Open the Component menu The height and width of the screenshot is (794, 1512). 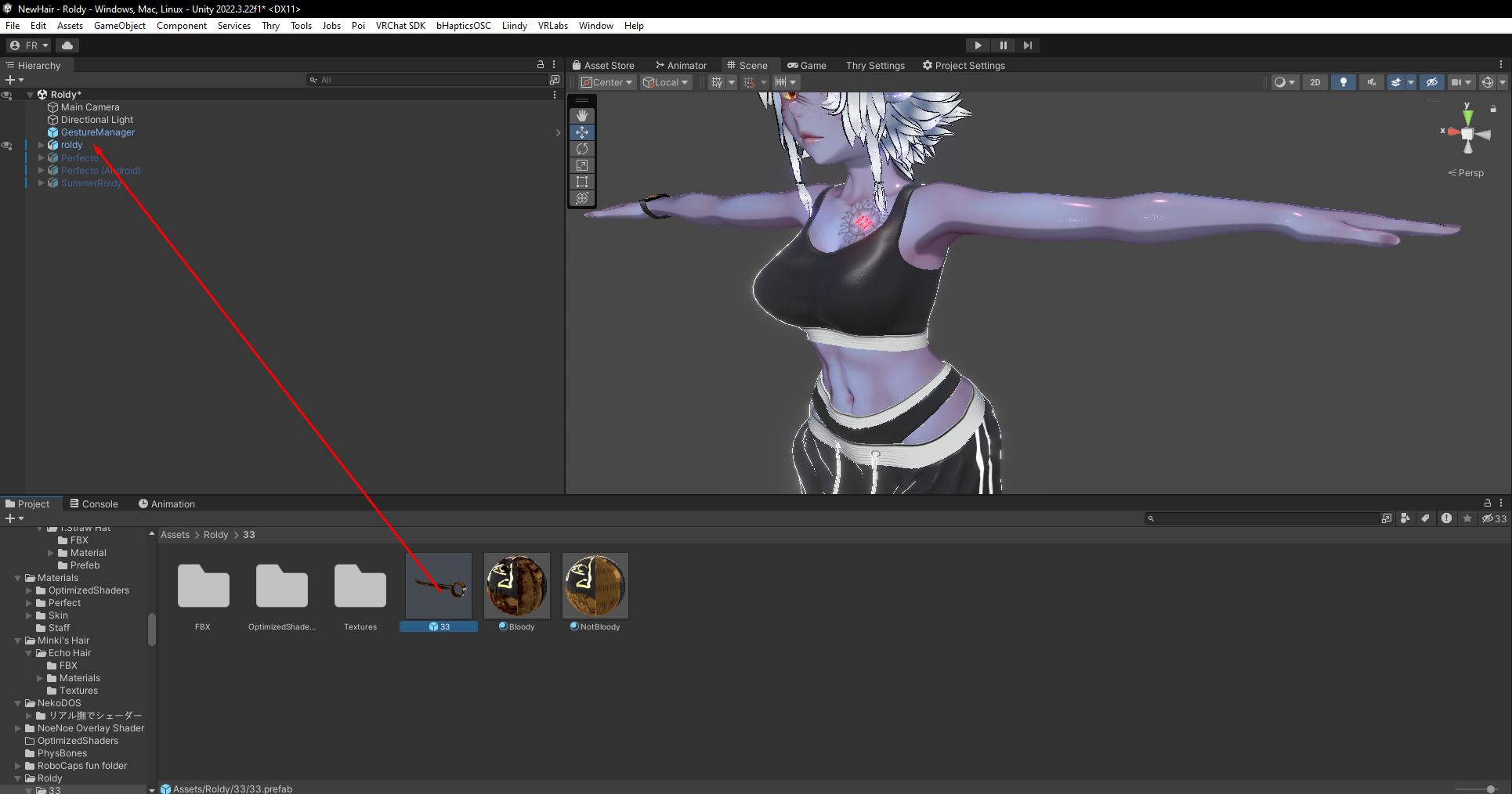182,26
